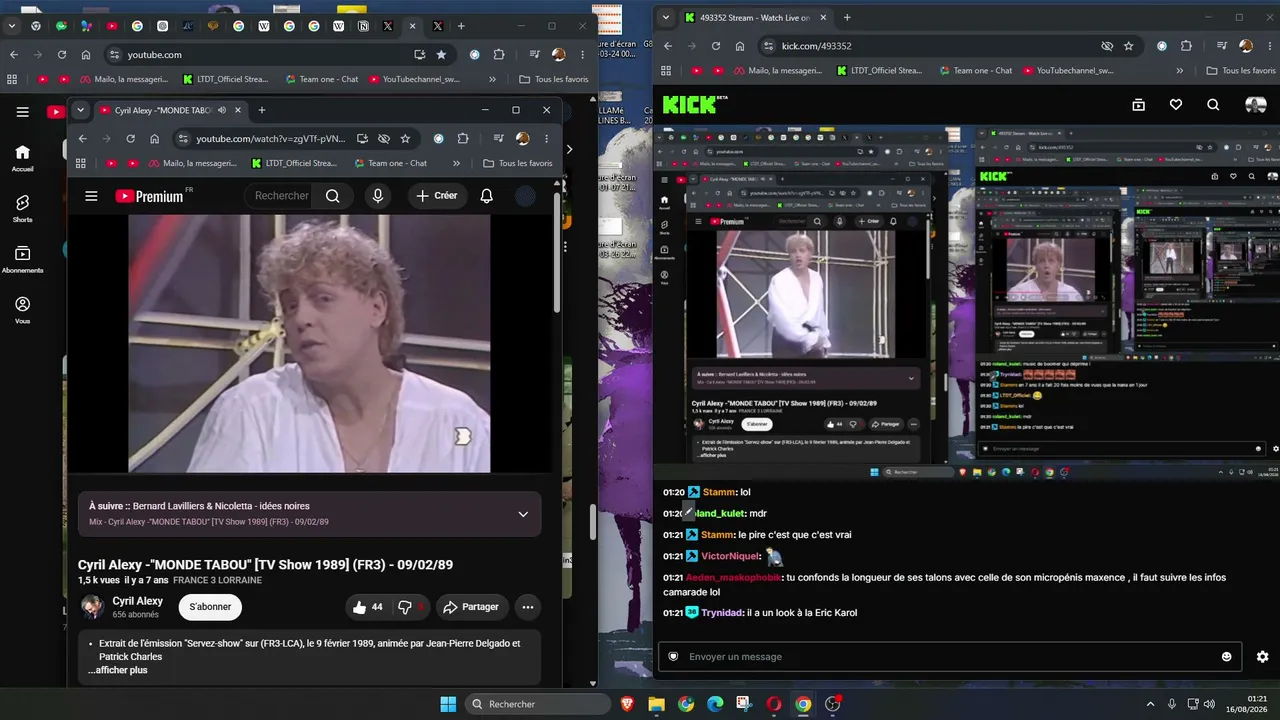Select the Cyril Alexy MONDE TABOU tab
Screen dimensions: 1280x720
[x=170, y=110]
